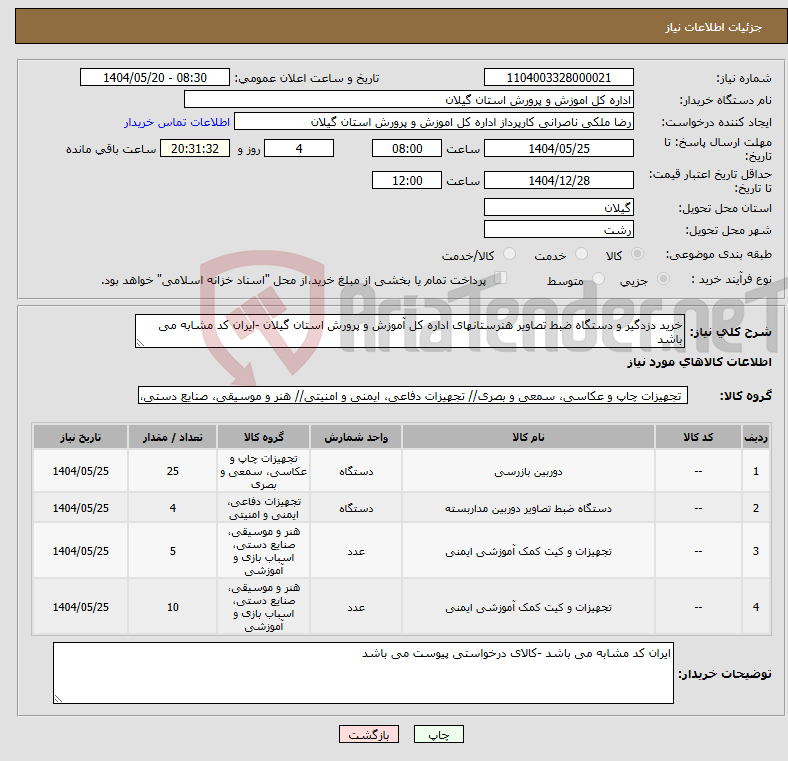Toggle the اسناد خزانه اسلامی payment checkbox
This screenshot has height=761, width=788.
pyautogui.click(x=501, y=278)
